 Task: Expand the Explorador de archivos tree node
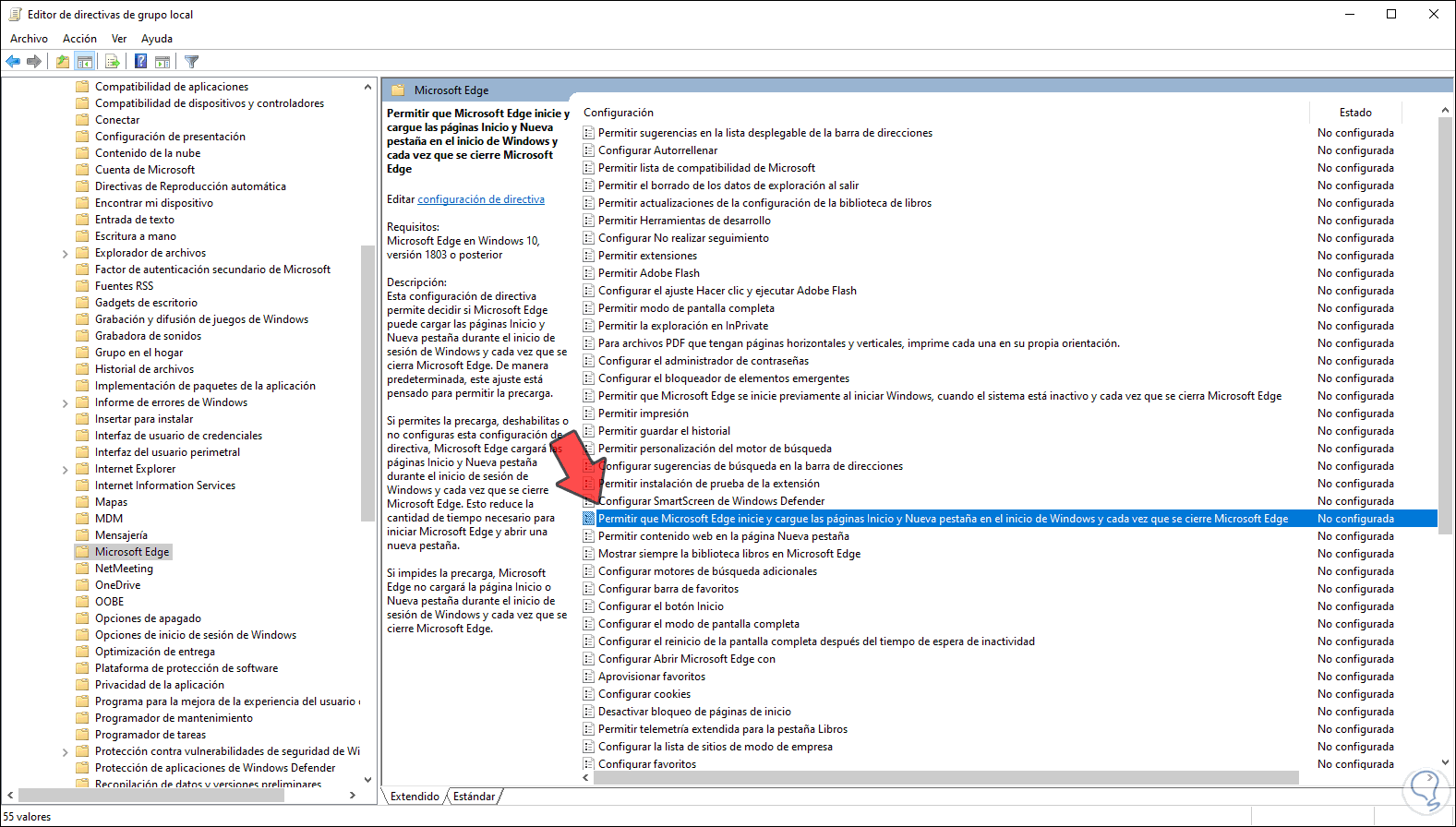tap(65, 254)
